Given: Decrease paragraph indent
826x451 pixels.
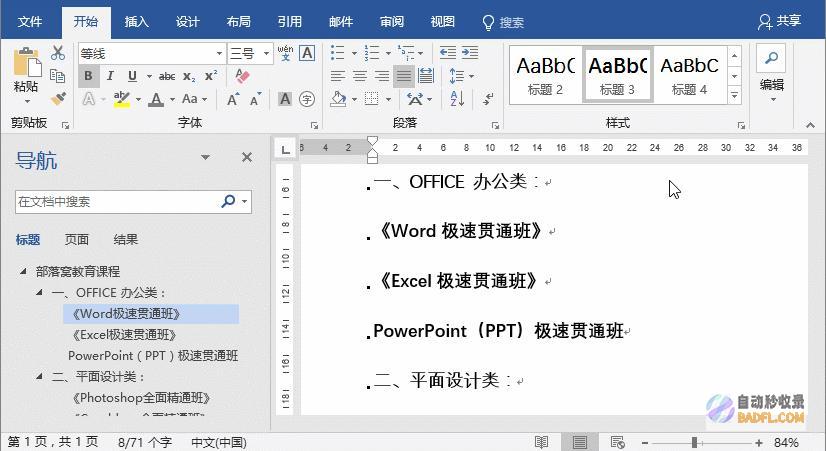Looking at the screenshot, I should click(448, 53).
